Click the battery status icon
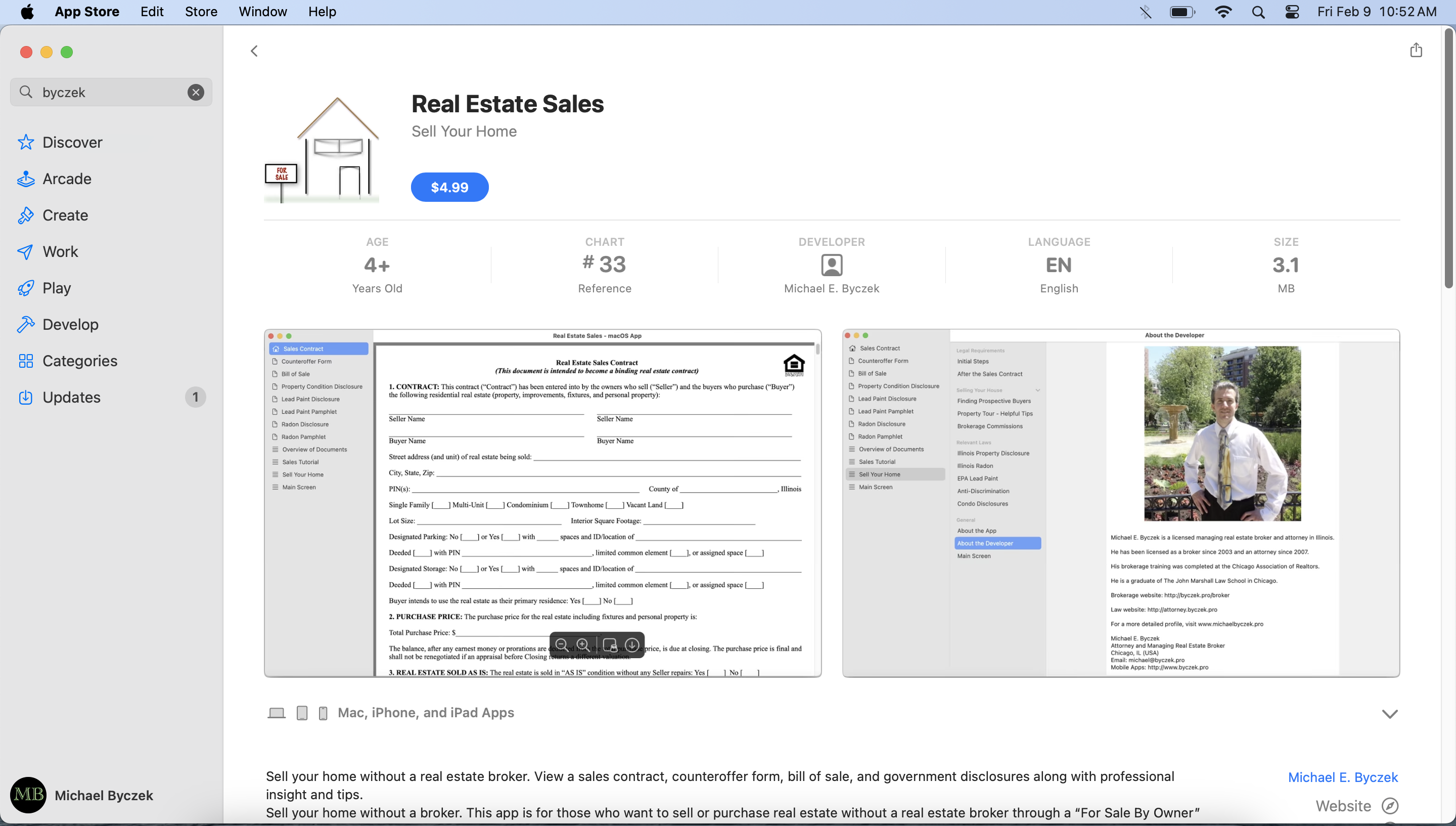Image resolution: width=1456 pixels, height=826 pixels. coord(1182,12)
